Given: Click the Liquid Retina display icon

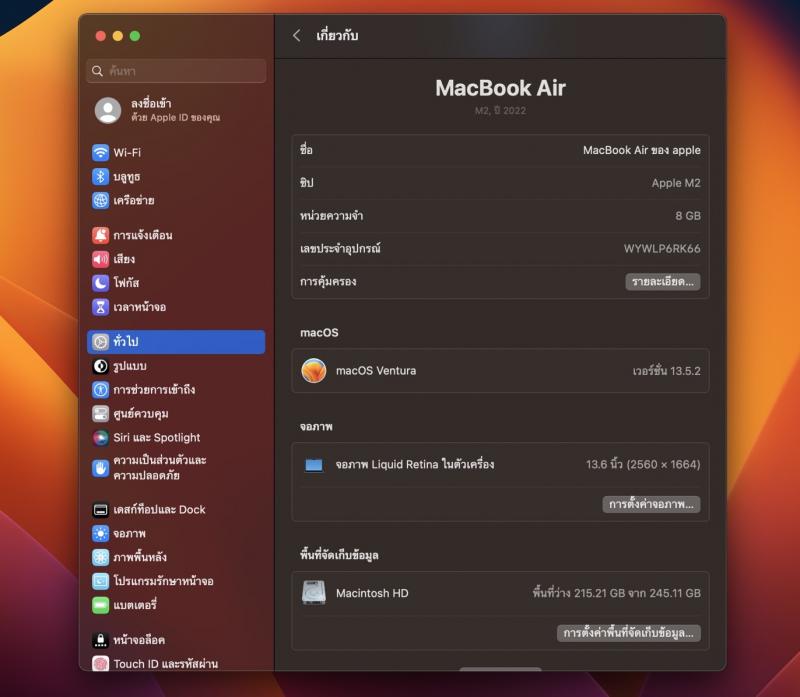Looking at the screenshot, I should click(x=314, y=465).
